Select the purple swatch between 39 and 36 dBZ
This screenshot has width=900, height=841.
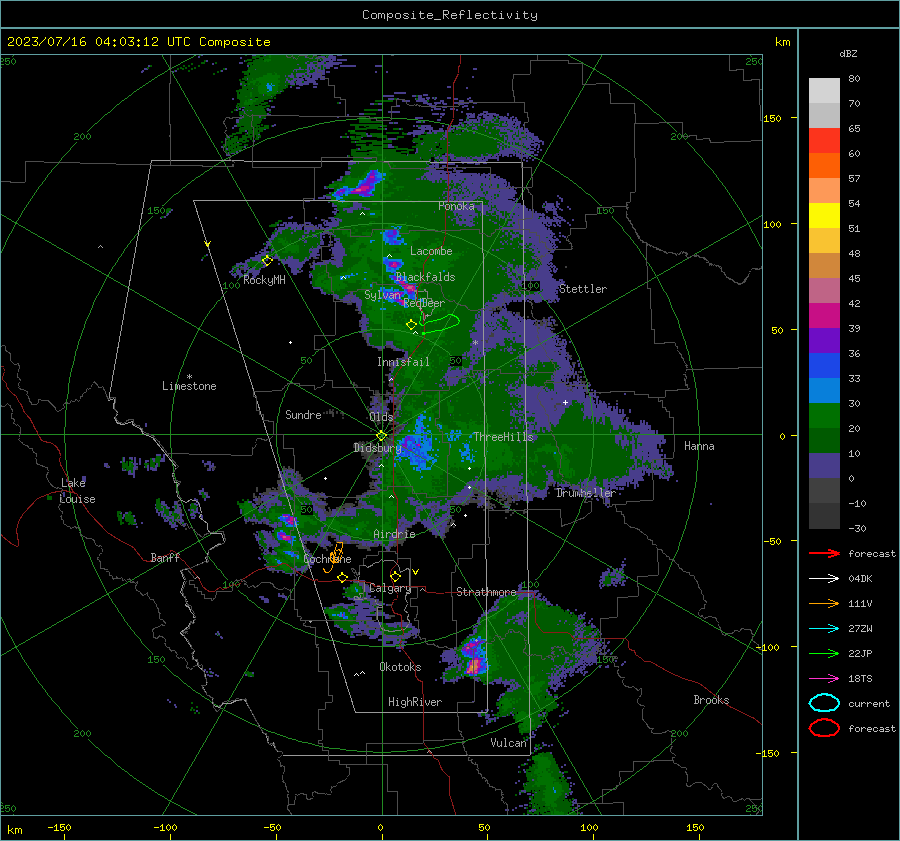click(x=824, y=341)
